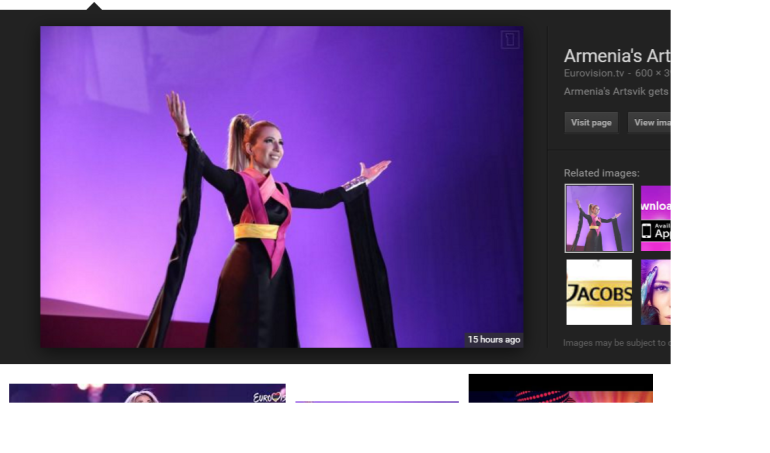Image resolution: width=770 pixels, height=453 pixels.
Task: Click the 'Images may be subject to' notice
Action: [x=614, y=343]
